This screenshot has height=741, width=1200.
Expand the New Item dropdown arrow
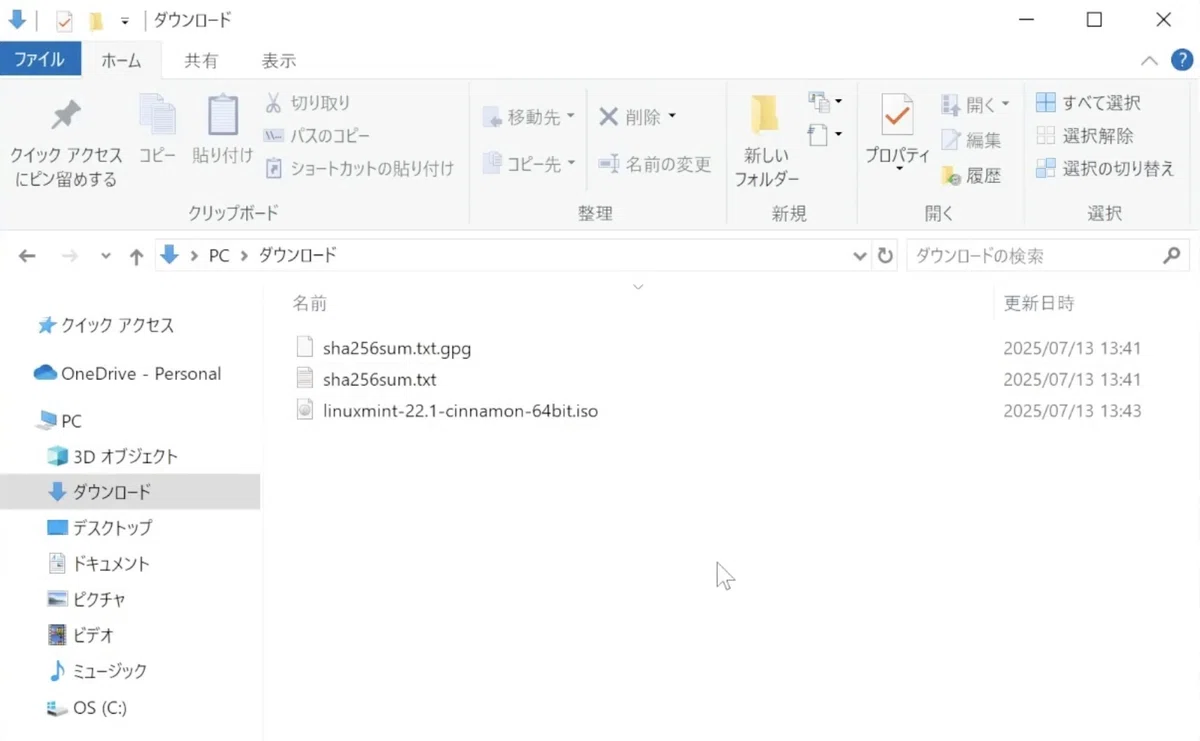838,101
